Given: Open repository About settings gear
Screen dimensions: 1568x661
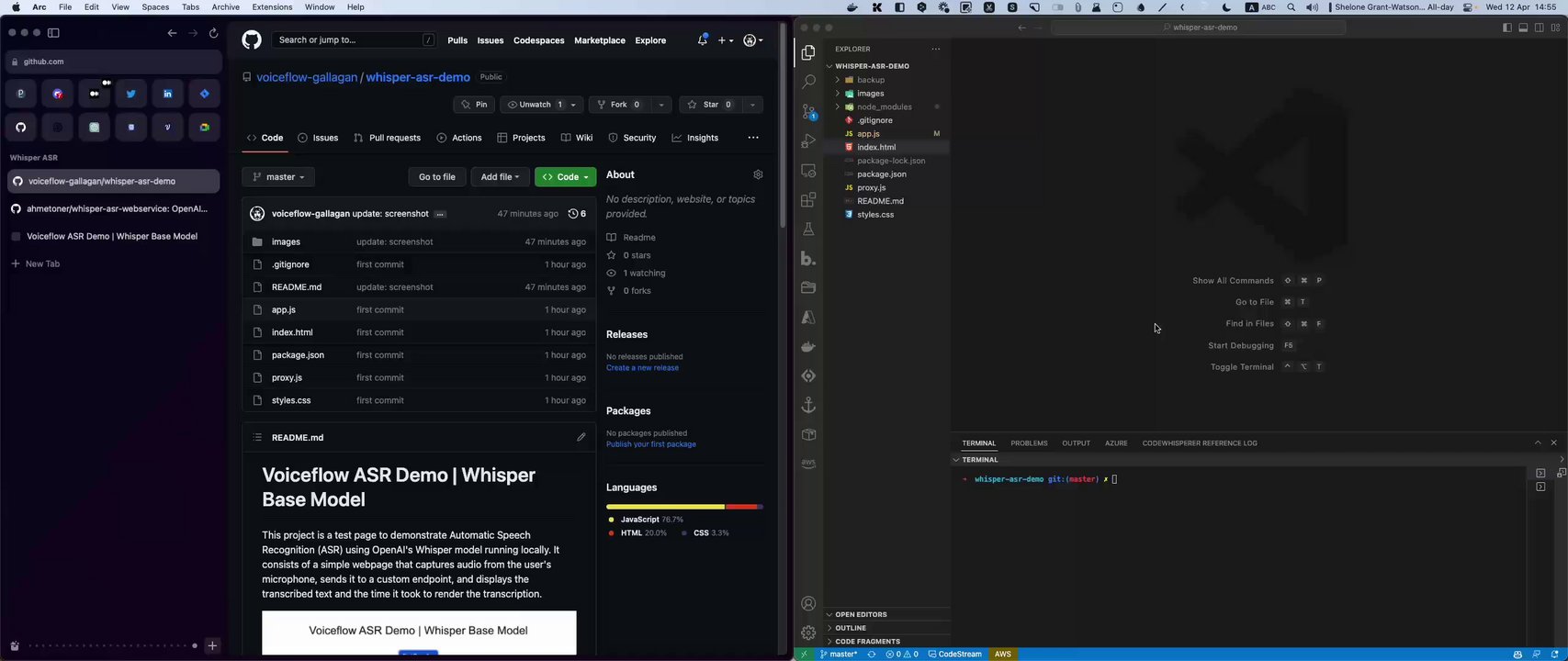Looking at the screenshot, I should coord(758,174).
